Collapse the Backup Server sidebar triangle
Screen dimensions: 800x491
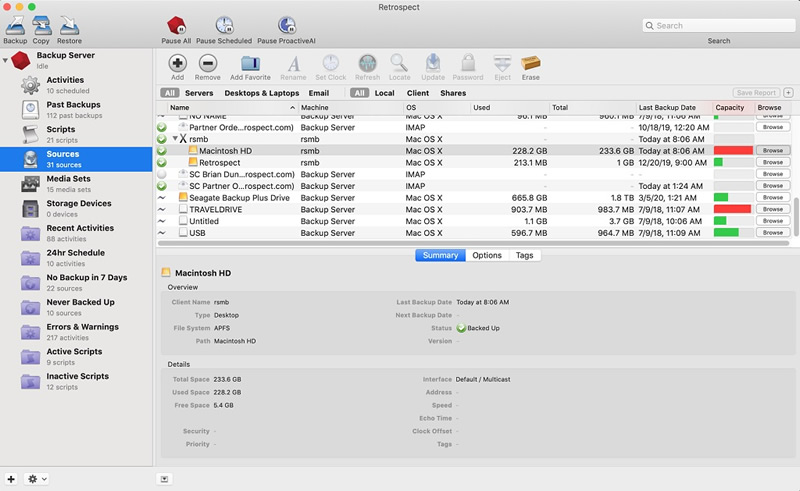pos(5,60)
